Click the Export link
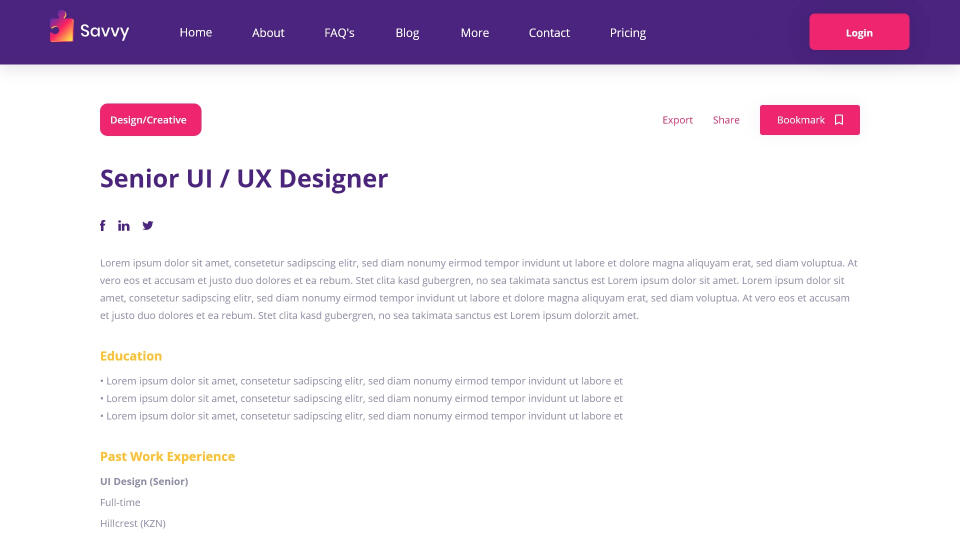The width and height of the screenshot is (960, 540). [677, 120]
